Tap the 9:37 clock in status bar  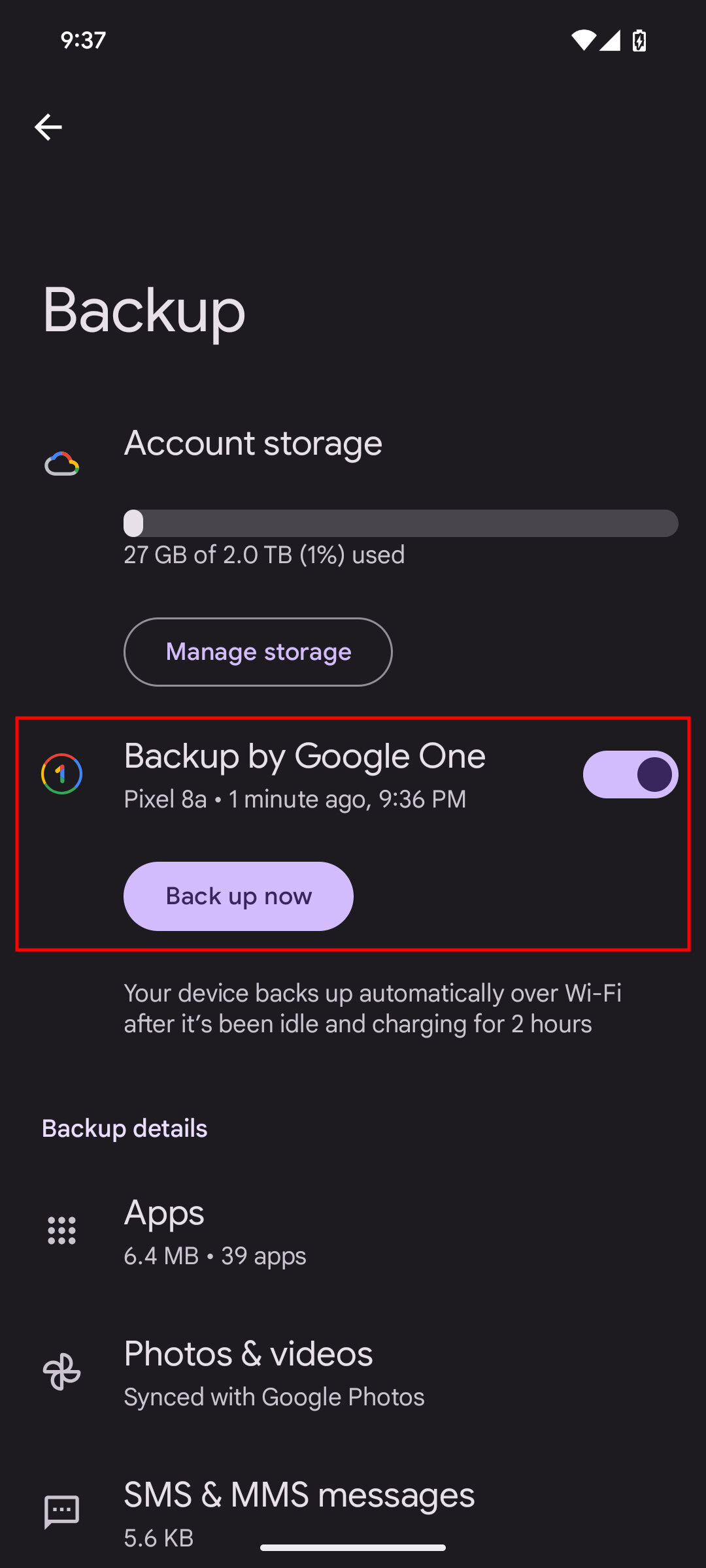(x=83, y=41)
